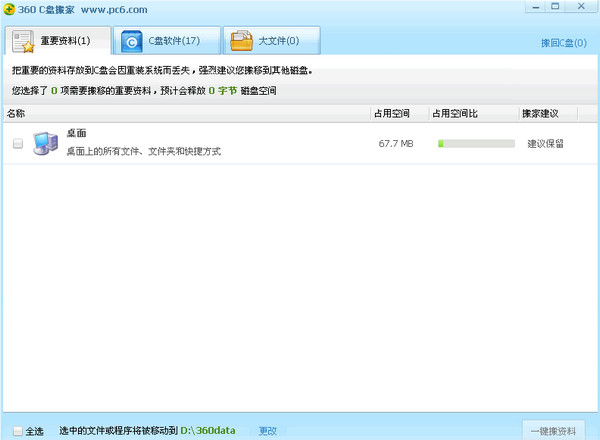Click the orange folder large files icon

[241, 41]
